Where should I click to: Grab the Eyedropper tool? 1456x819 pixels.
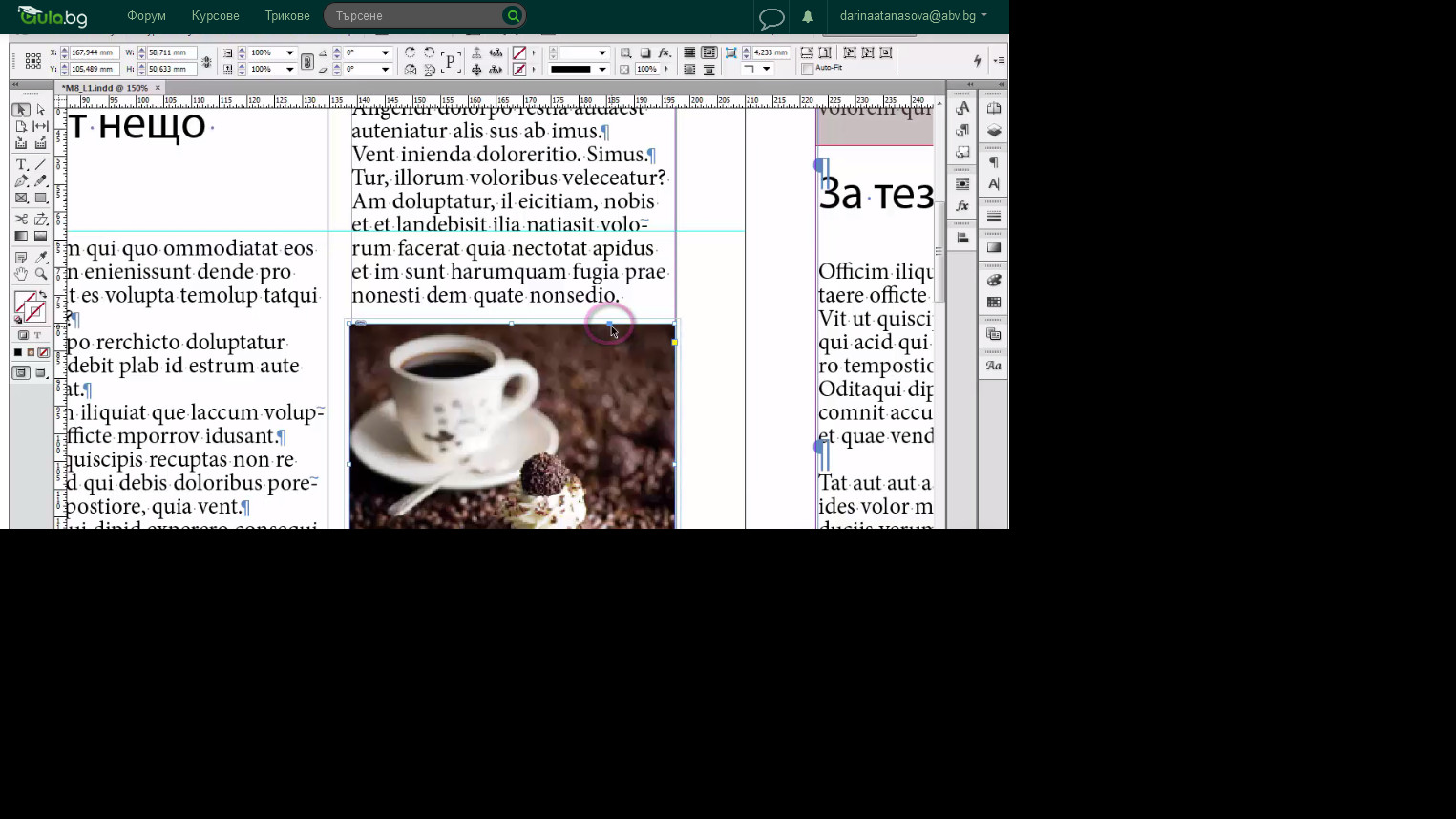click(x=41, y=258)
